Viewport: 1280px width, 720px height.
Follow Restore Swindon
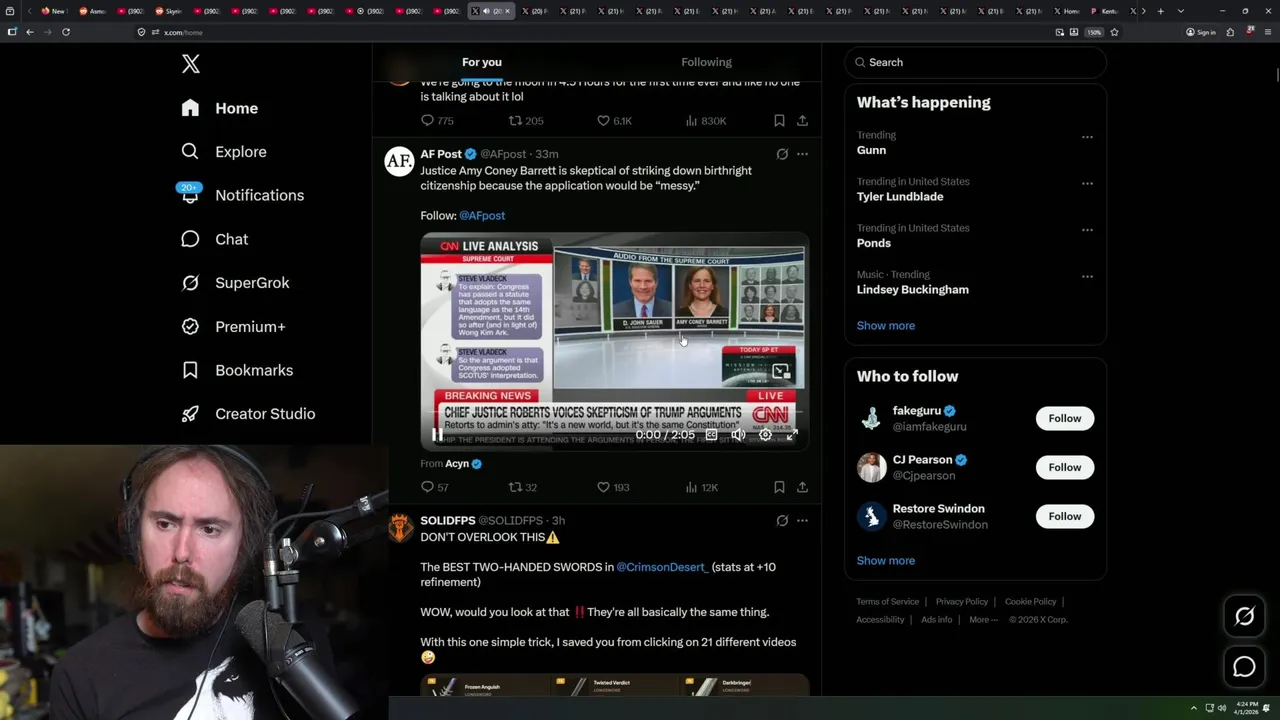(x=1065, y=516)
